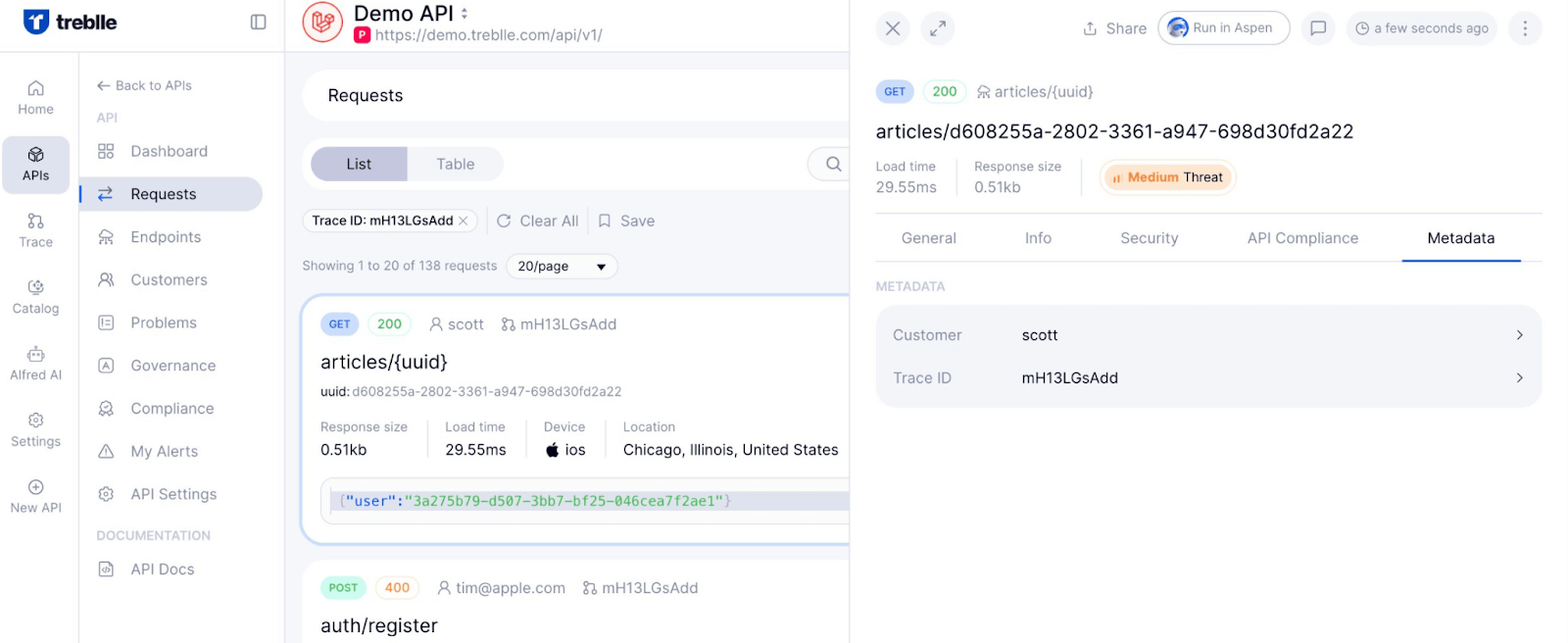This screenshot has height=643, width=1568.
Task: Open the comments icon in details panel
Action: point(1318,28)
